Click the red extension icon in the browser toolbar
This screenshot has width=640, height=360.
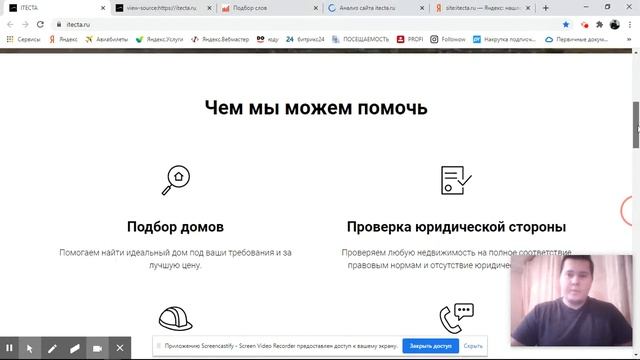[x=584, y=25]
